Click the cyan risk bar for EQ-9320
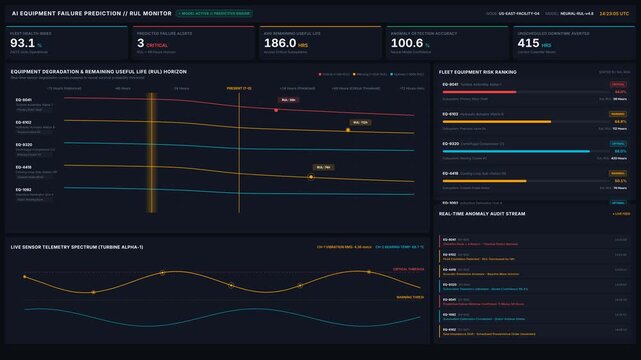 point(516,151)
